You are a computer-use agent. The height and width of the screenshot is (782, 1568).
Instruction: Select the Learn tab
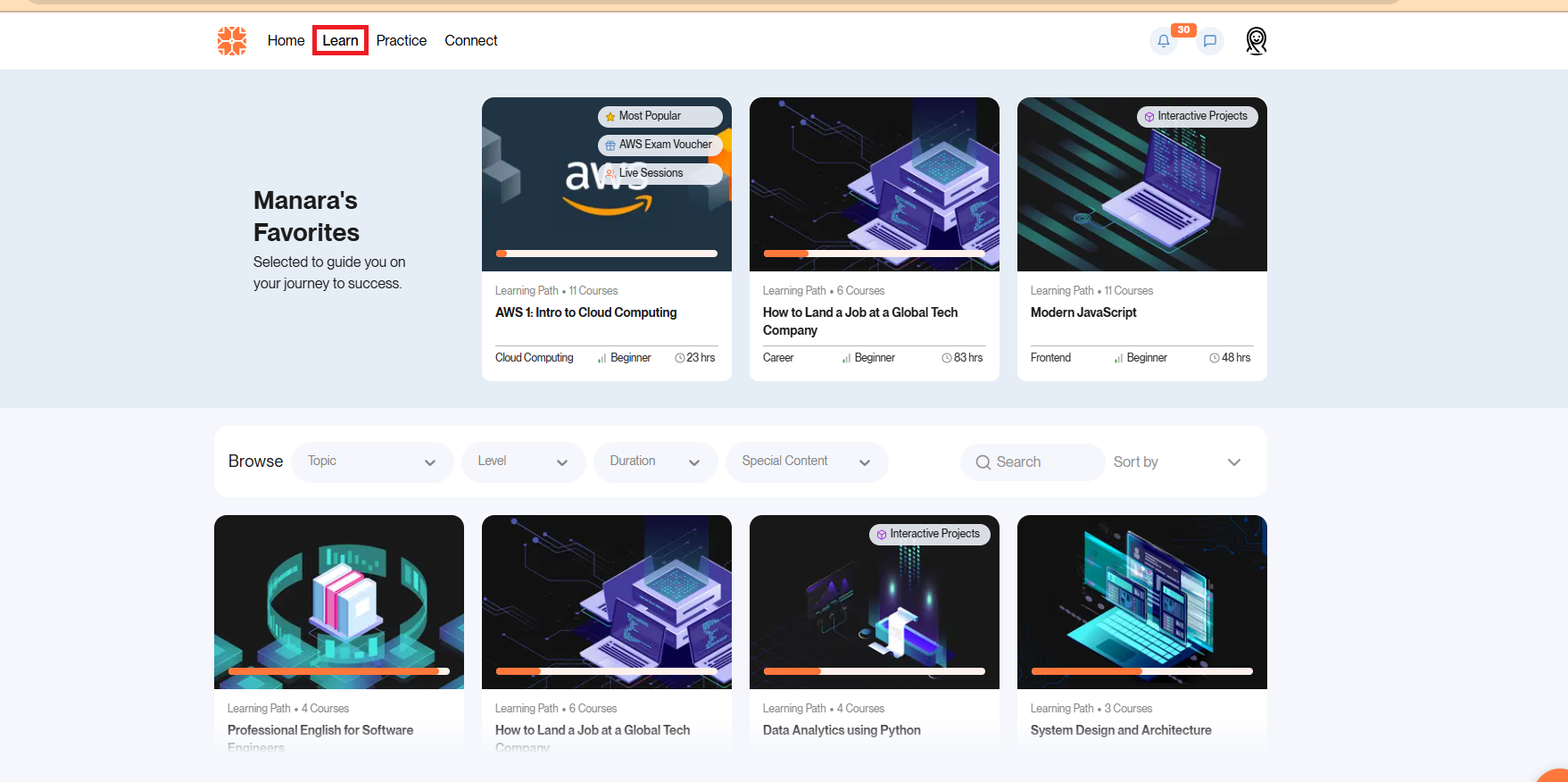[x=340, y=40]
